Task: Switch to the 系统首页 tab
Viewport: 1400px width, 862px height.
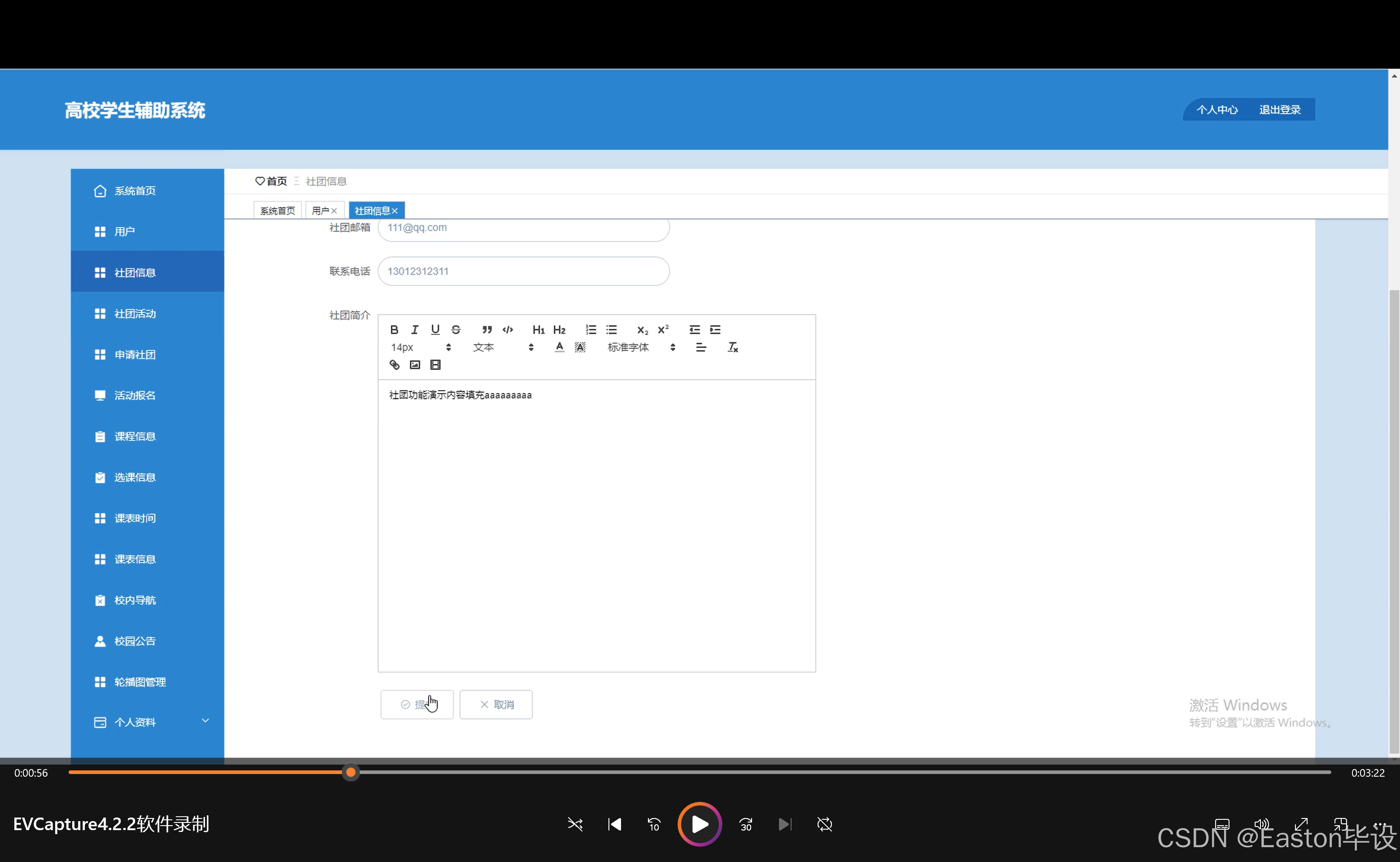Action: pos(277,211)
